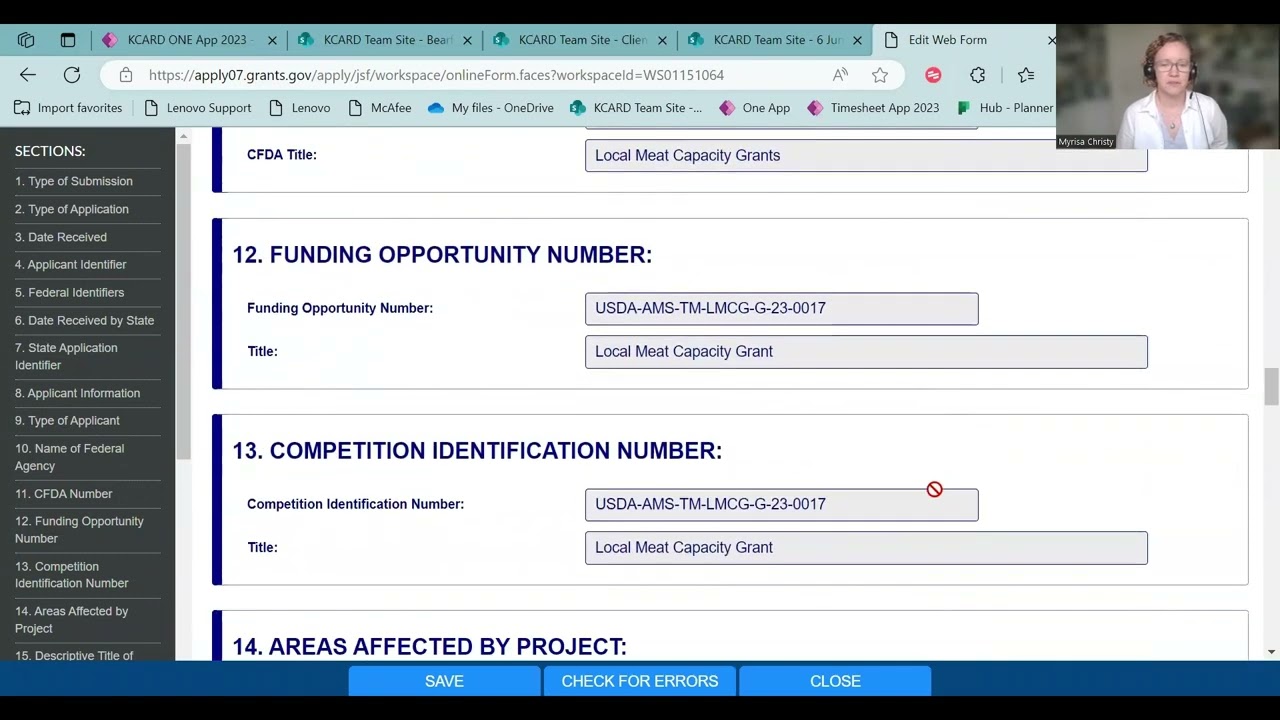Open the One App bookmark
The height and width of the screenshot is (720, 1280).
point(755,108)
